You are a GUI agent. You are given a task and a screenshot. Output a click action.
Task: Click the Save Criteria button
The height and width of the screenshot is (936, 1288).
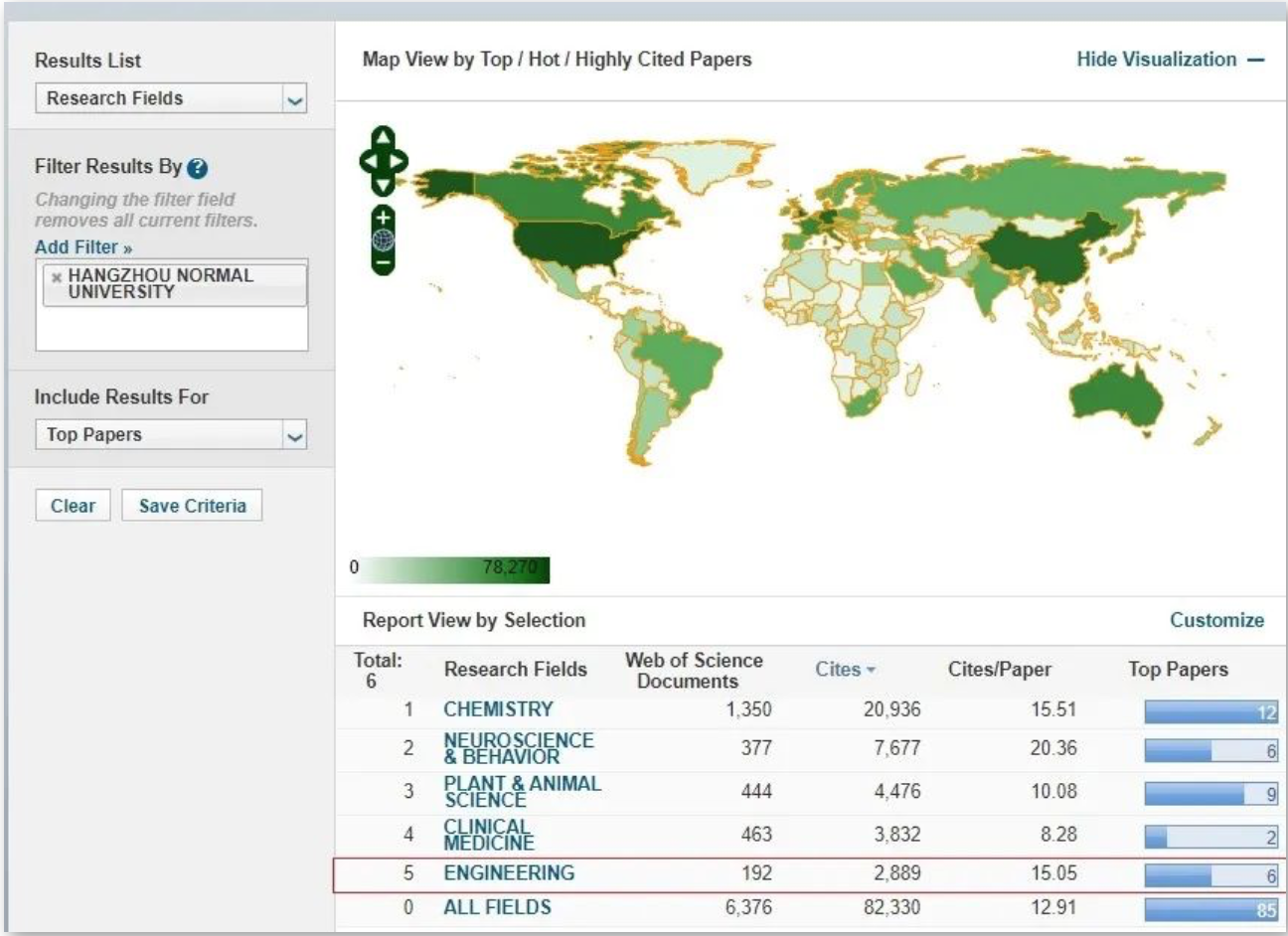(192, 506)
